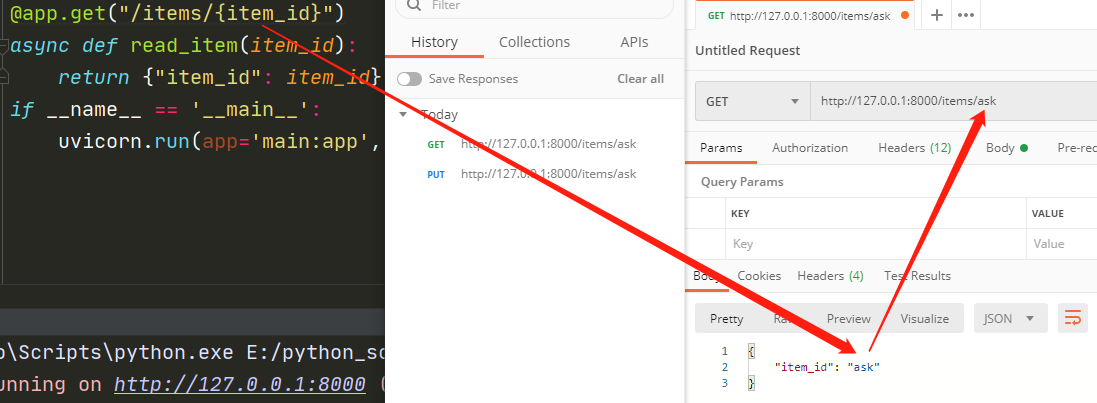
Task: Click the search magnifier icon beside Filter
Action: click(x=412, y=5)
